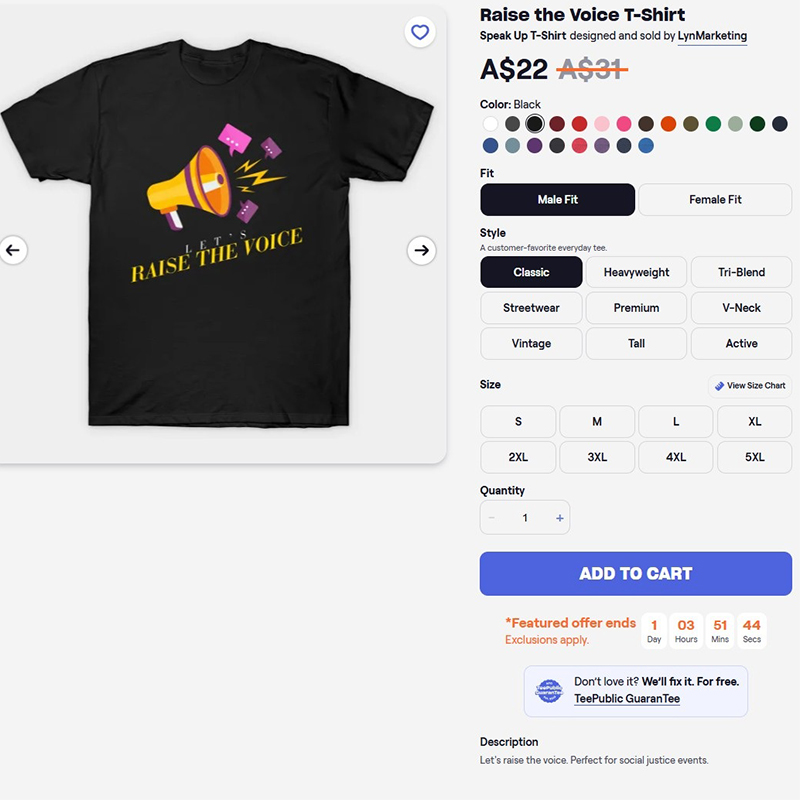The width and height of the screenshot is (800, 800).
Task: Switch to Female Fit
Action: tap(715, 200)
